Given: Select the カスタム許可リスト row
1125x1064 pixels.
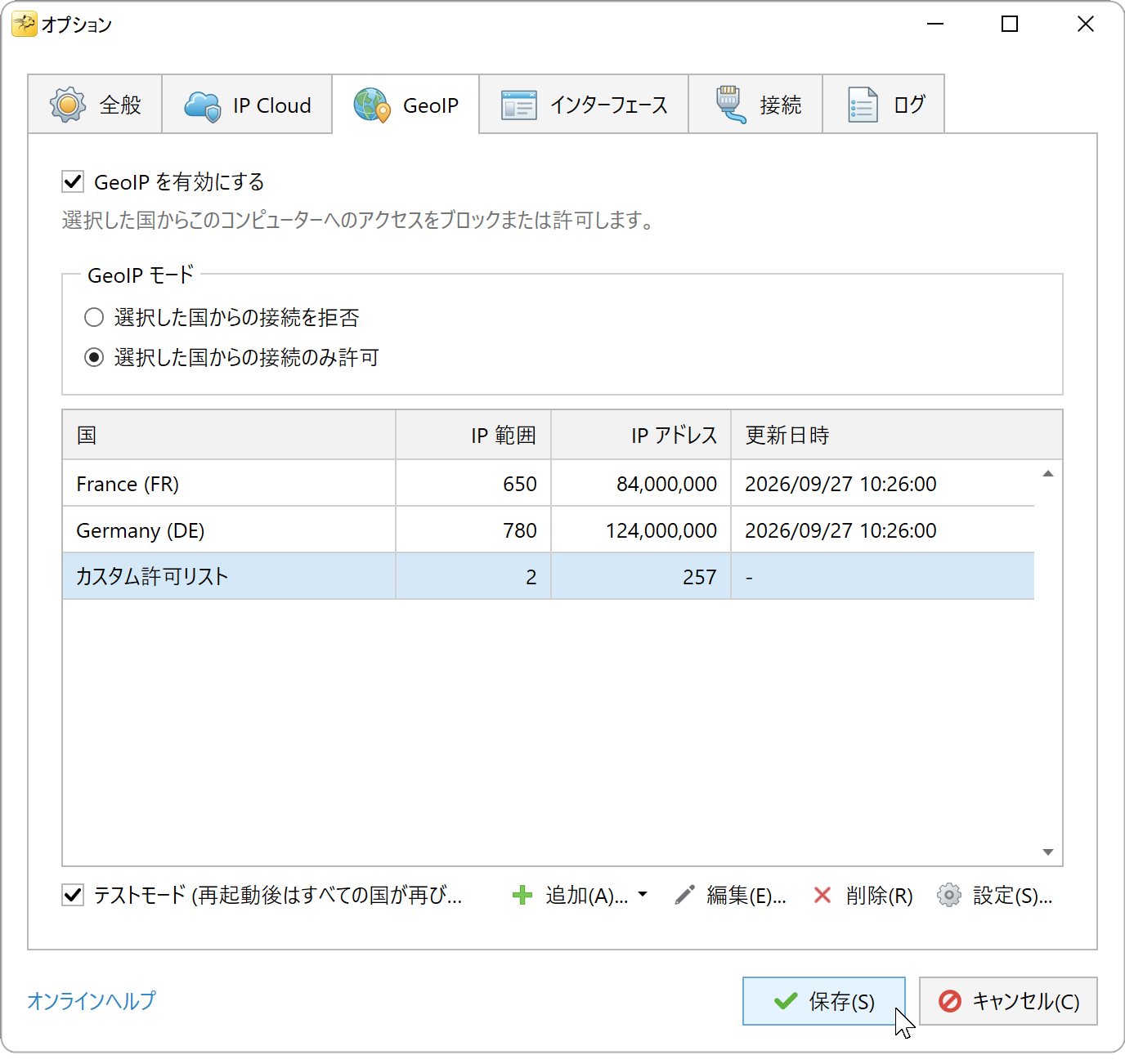Looking at the screenshot, I should [549, 577].
